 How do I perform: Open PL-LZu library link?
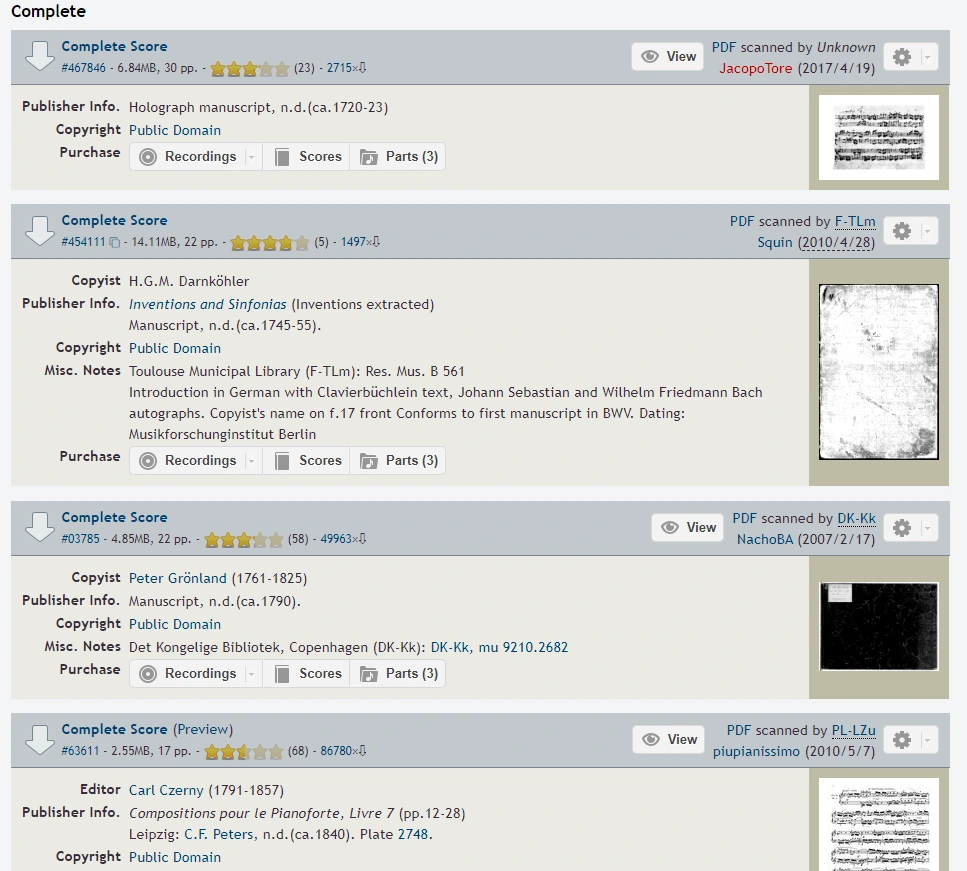click(x=854, y=730)
